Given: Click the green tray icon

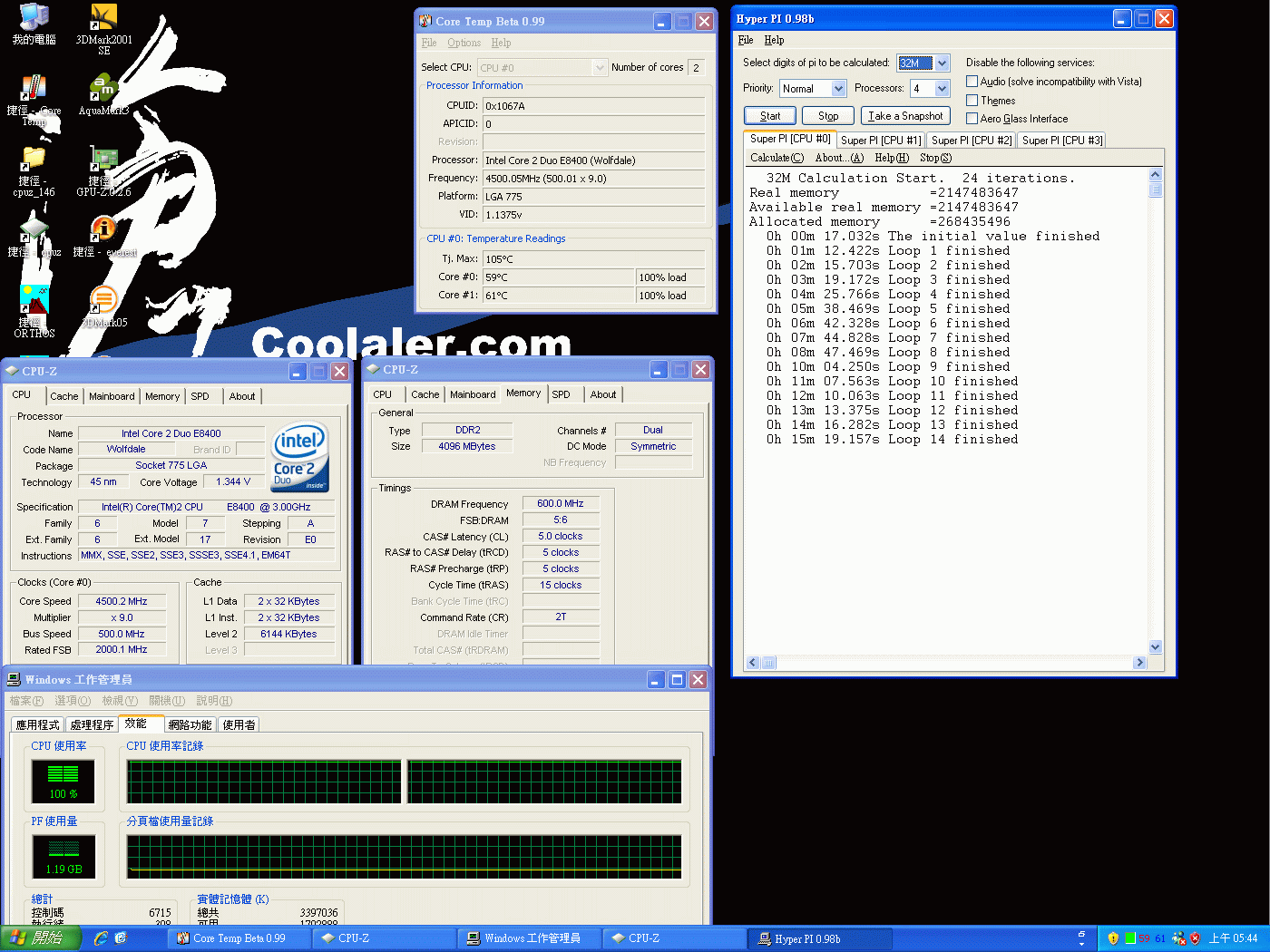Looking at the screenshot, I should [1130, 938].
